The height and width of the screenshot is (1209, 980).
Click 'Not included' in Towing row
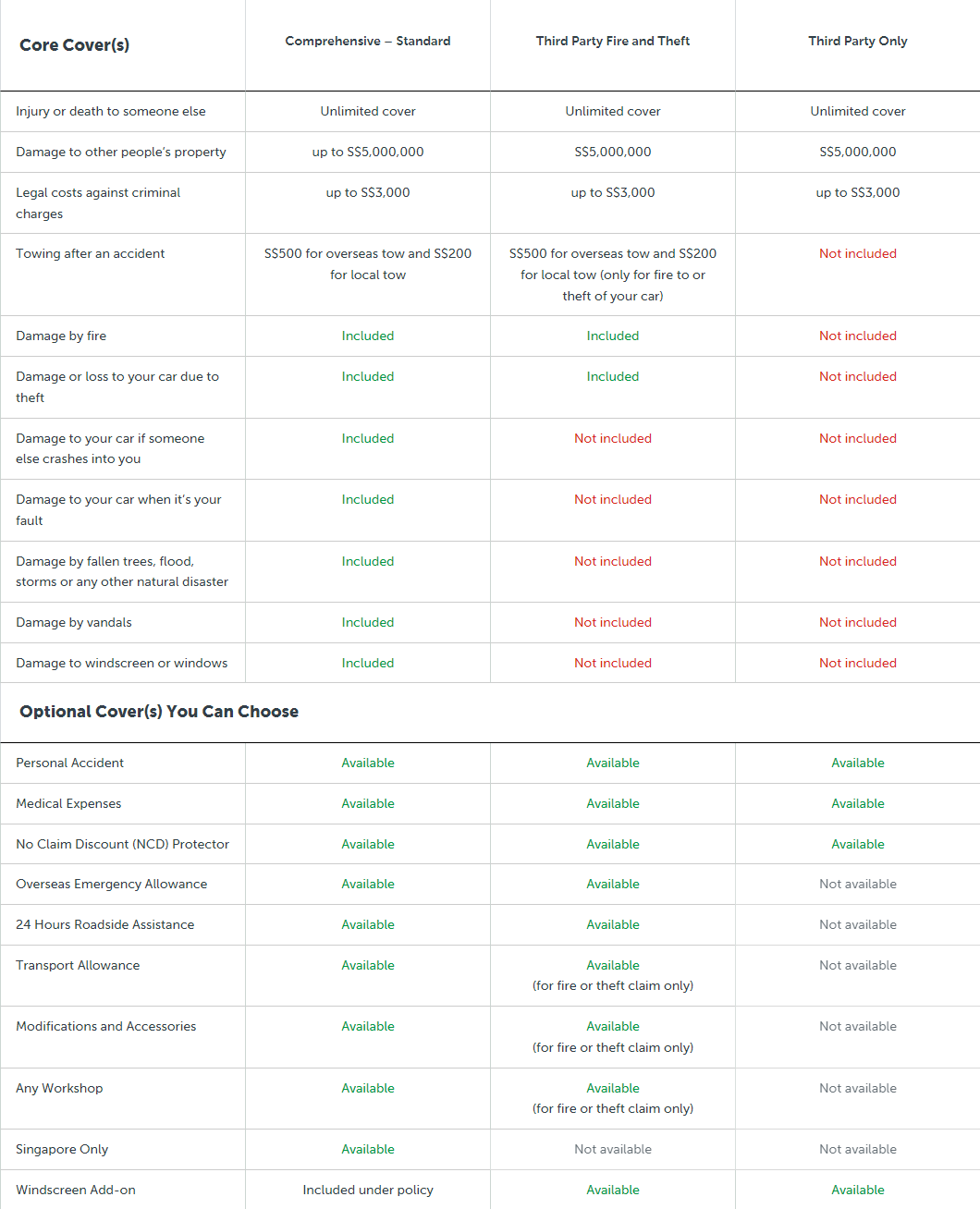click(858, 253)
